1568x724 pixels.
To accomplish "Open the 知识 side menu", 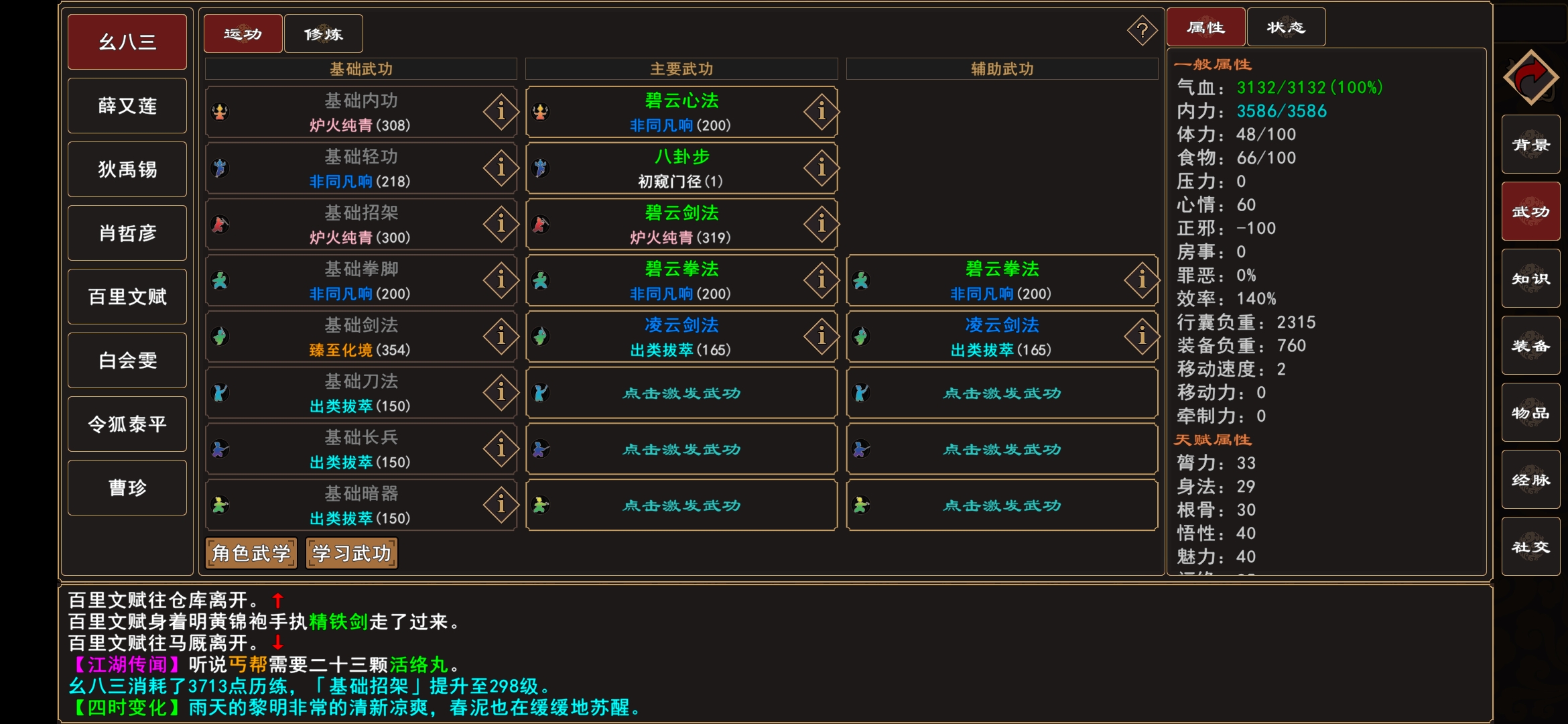I will pyautogui.click(x=1530, y=278).
